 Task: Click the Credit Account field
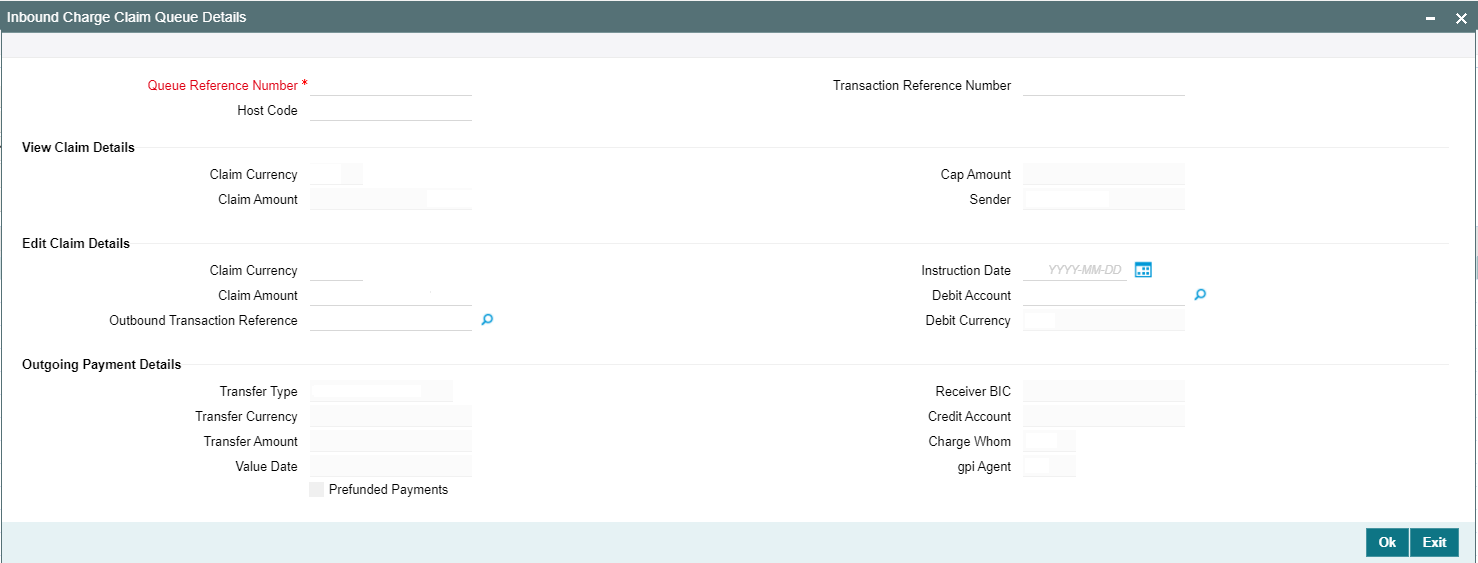point(1104,416)
